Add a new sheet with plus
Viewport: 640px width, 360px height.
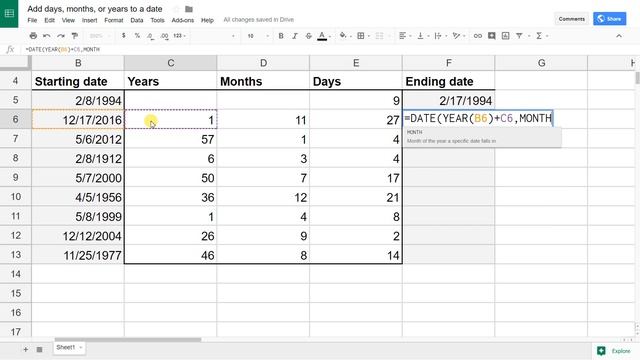click(x=26, y=349)
